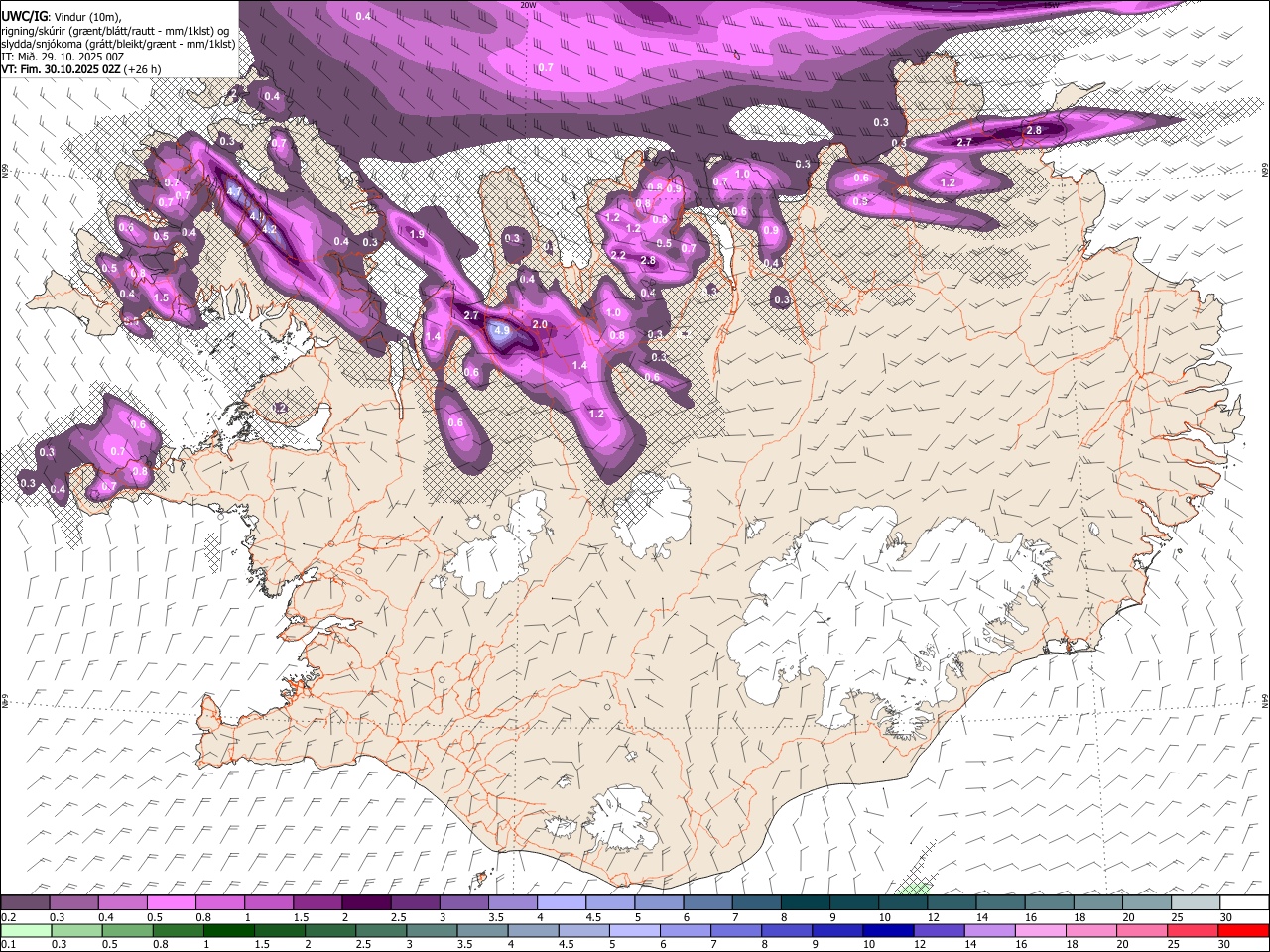The image size is (1270, 952).
Task: Click the 2.2 snowfall value on map
Action: 618,256
